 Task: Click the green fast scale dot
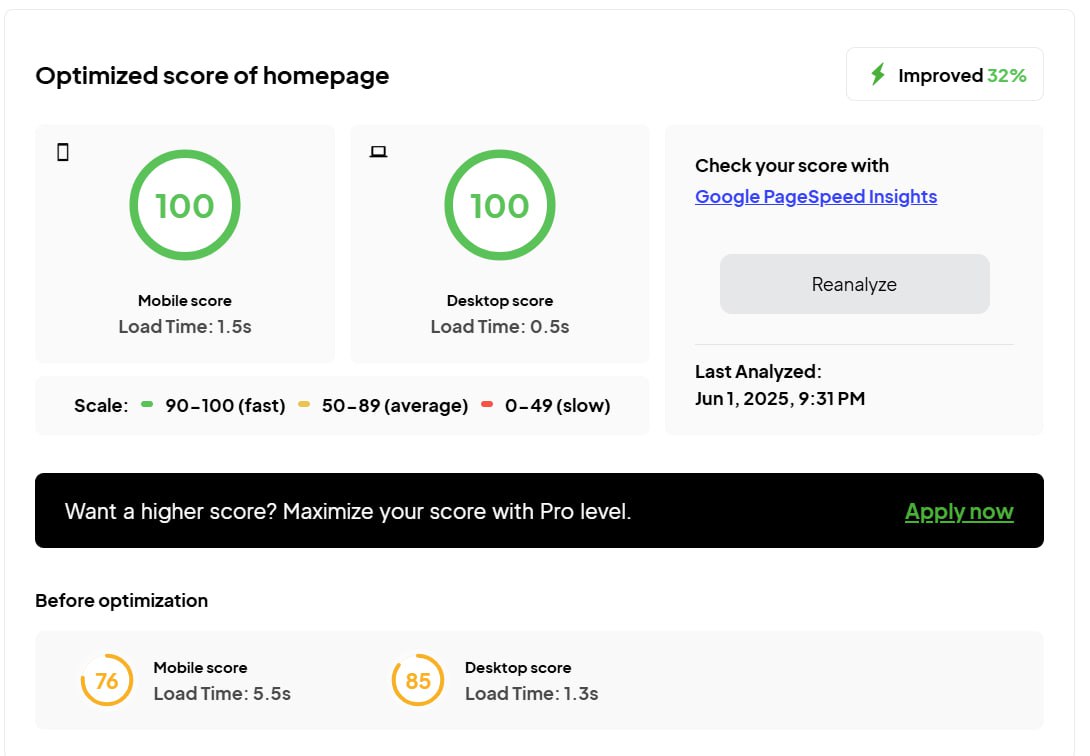click(148, 405)
